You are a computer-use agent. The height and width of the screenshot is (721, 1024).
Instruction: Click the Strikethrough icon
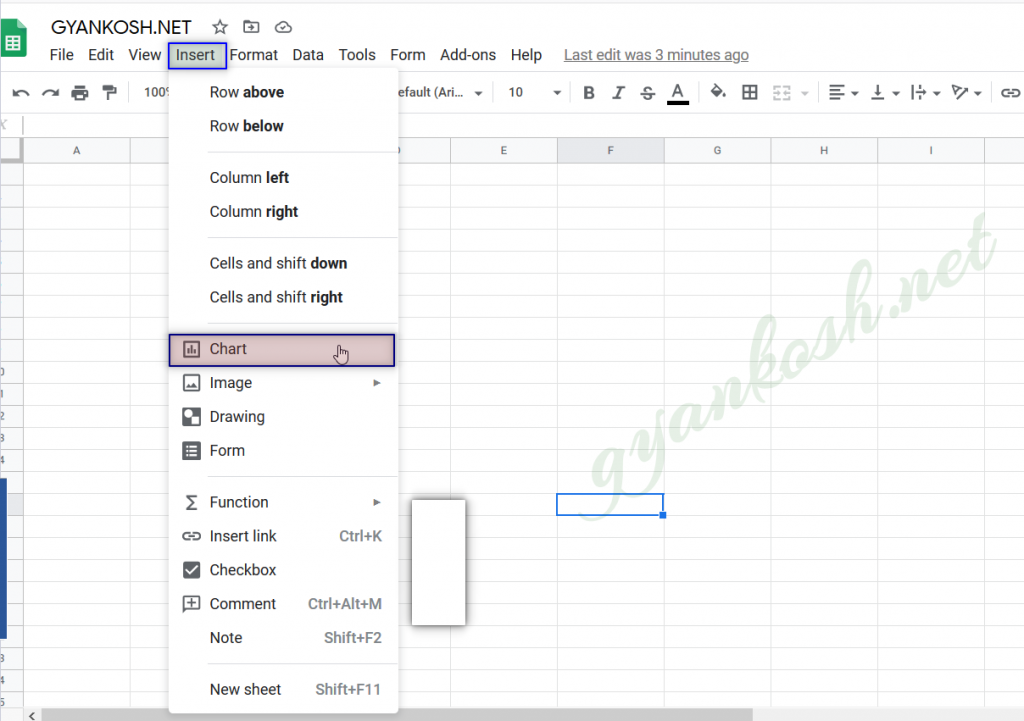[648, 92]
